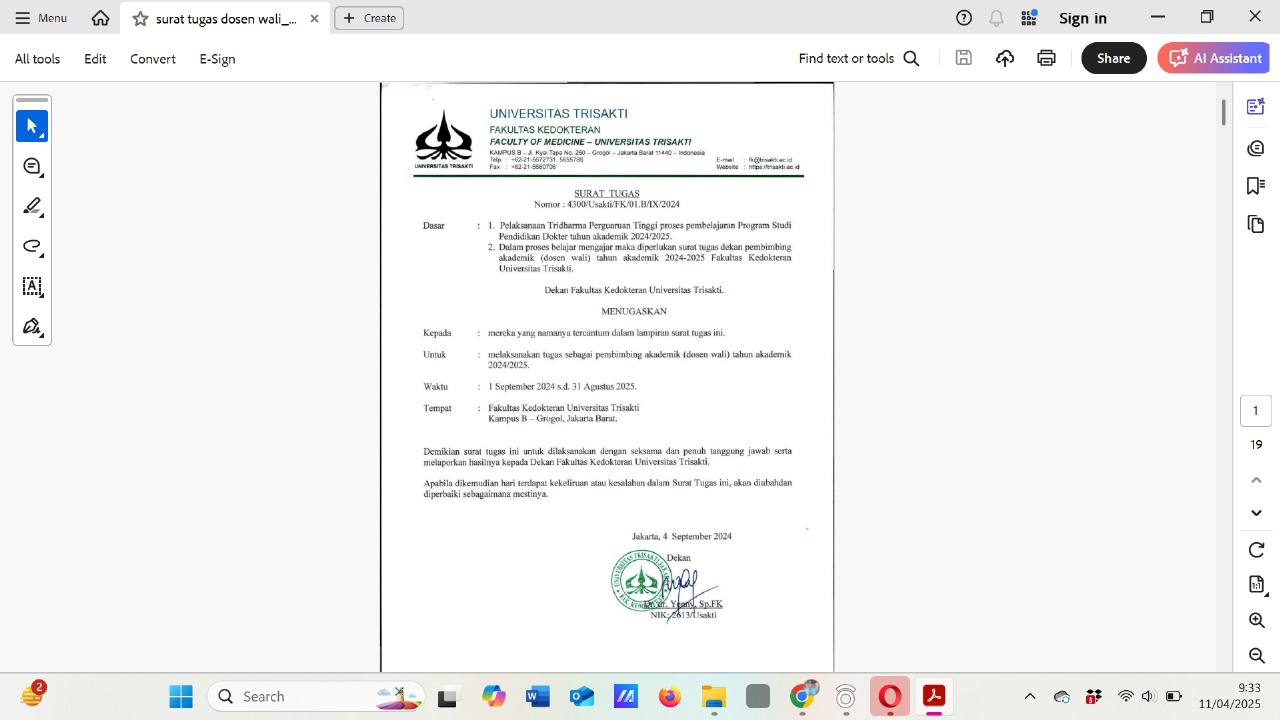This screenshot has width=1280, height=720.
Task: Go to next page with down chevron
Action: tap(1257, 513)
